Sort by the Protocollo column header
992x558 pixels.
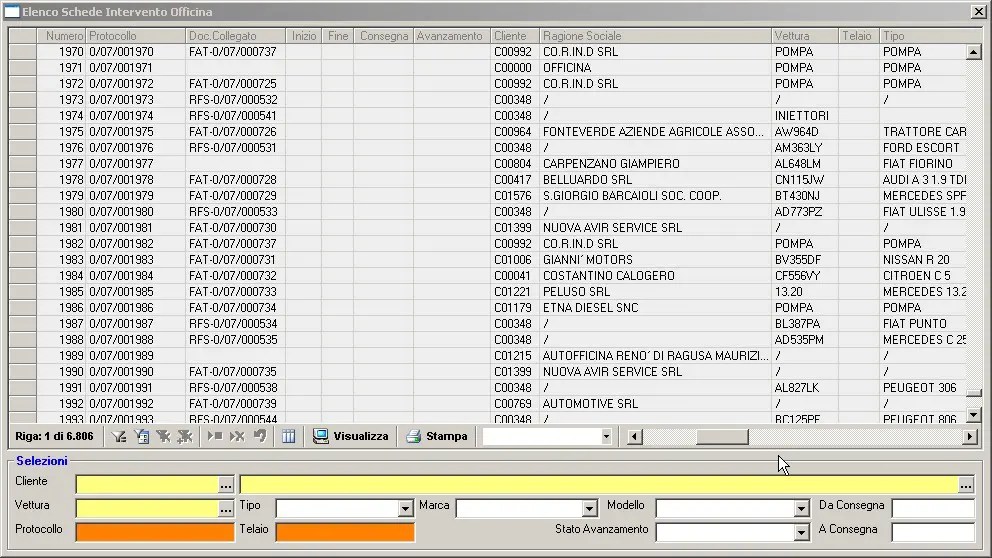pos(135,36)
